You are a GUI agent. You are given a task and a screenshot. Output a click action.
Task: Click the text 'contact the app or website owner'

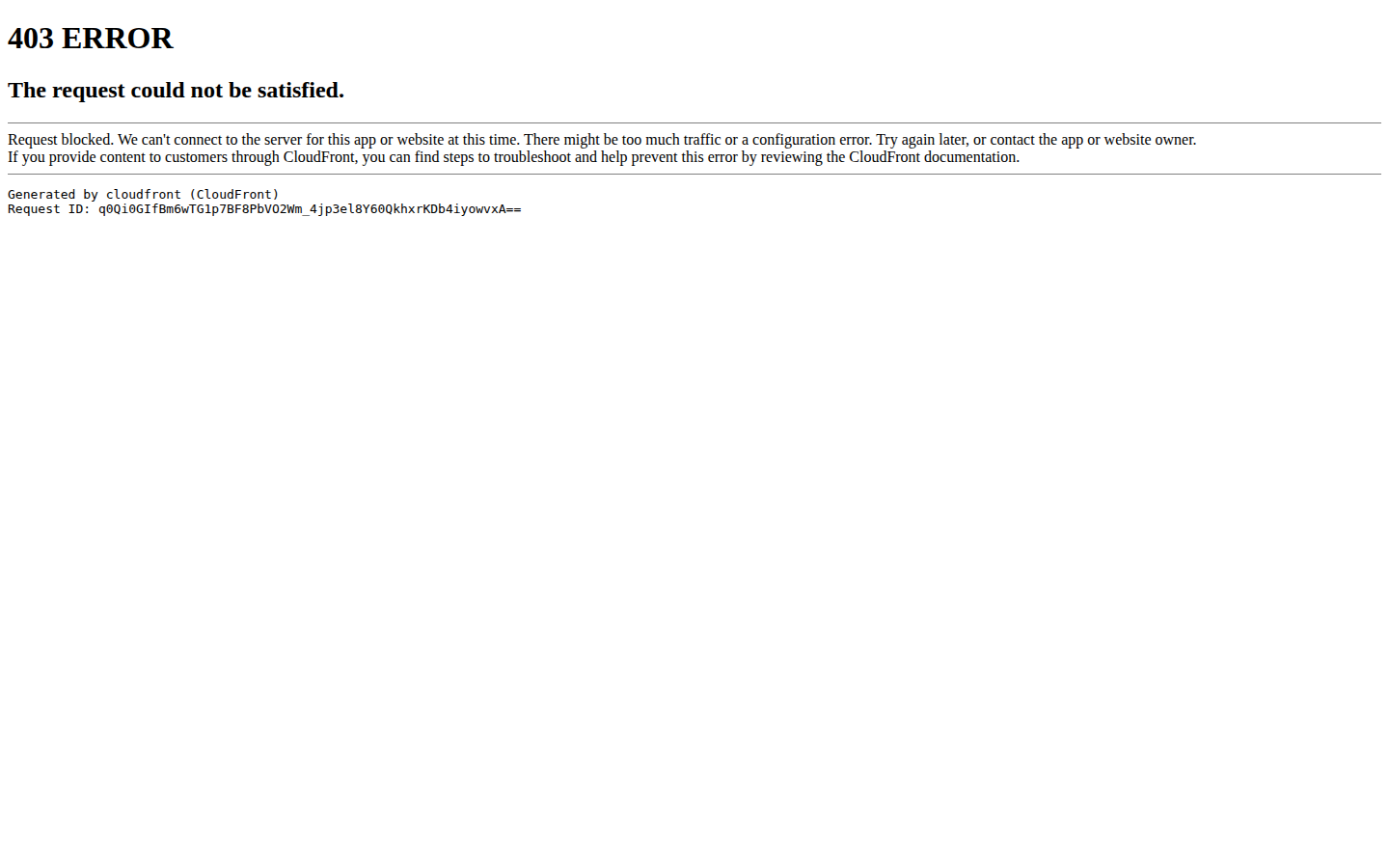pos(1092,140)
